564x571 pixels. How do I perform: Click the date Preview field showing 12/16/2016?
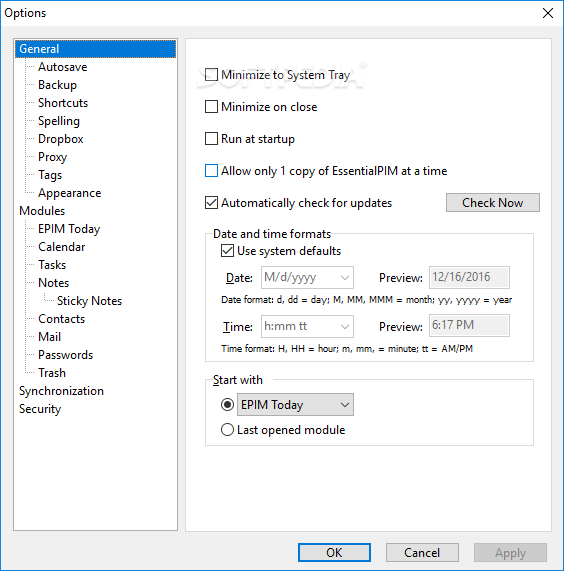469,277
